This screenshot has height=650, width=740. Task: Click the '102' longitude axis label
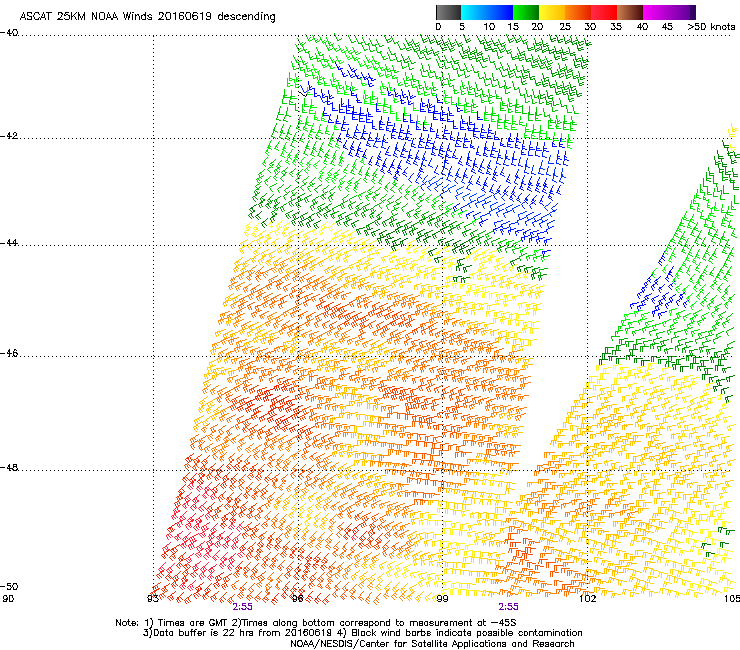[587, 599]
